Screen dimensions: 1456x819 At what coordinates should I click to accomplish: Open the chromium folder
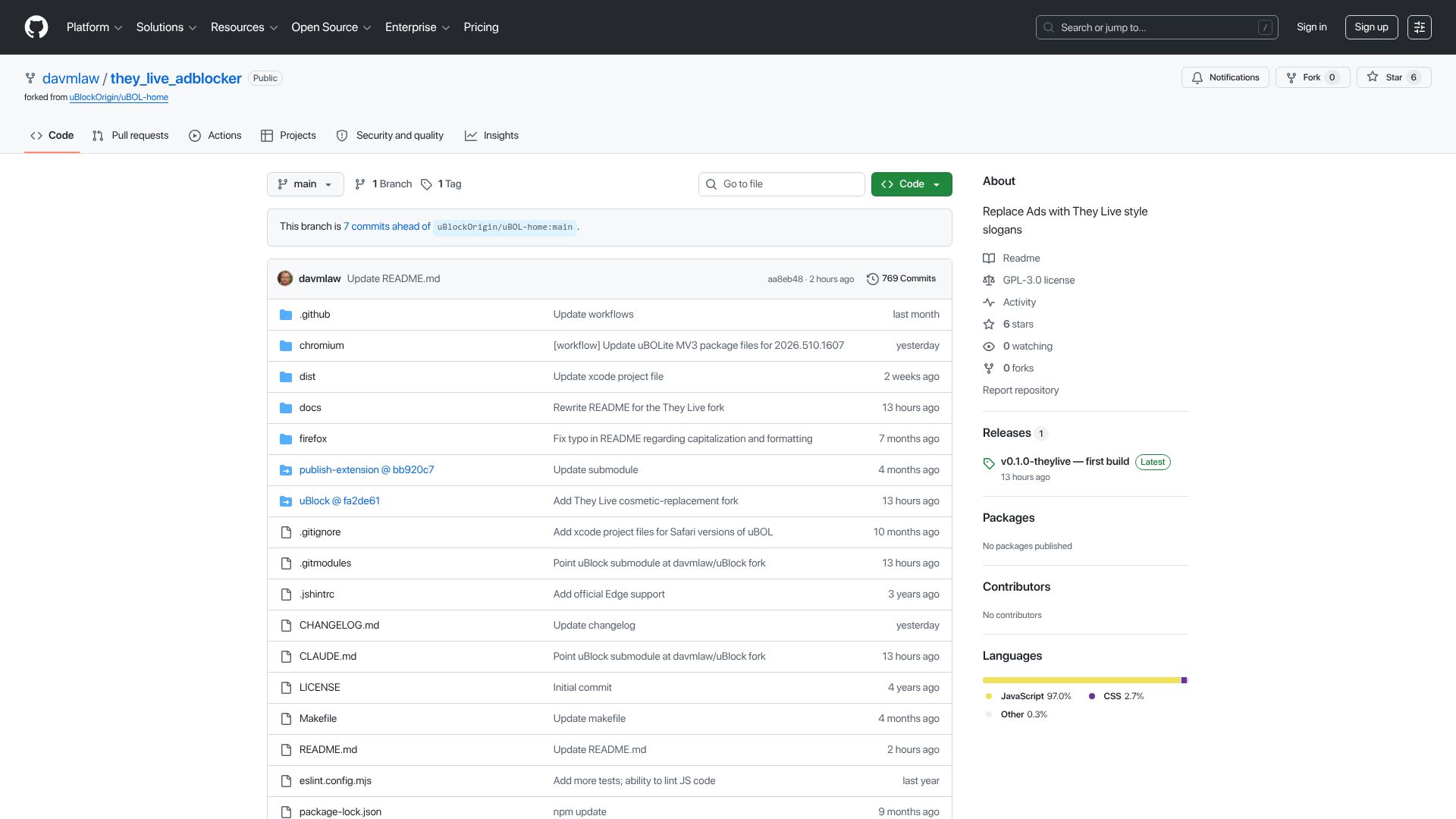coord(322,346)
